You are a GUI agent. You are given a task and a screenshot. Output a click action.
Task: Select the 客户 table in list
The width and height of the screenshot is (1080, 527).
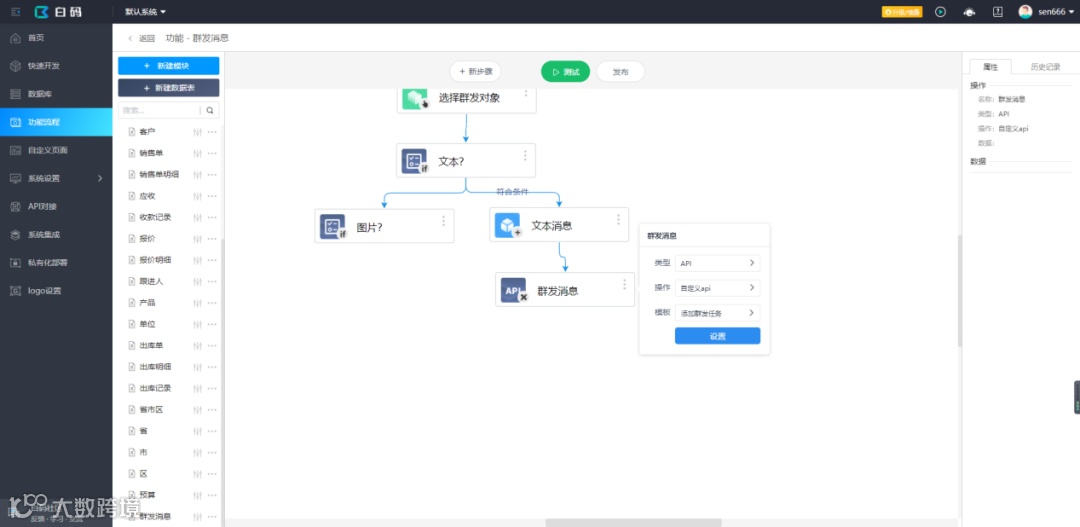(147, 132)
